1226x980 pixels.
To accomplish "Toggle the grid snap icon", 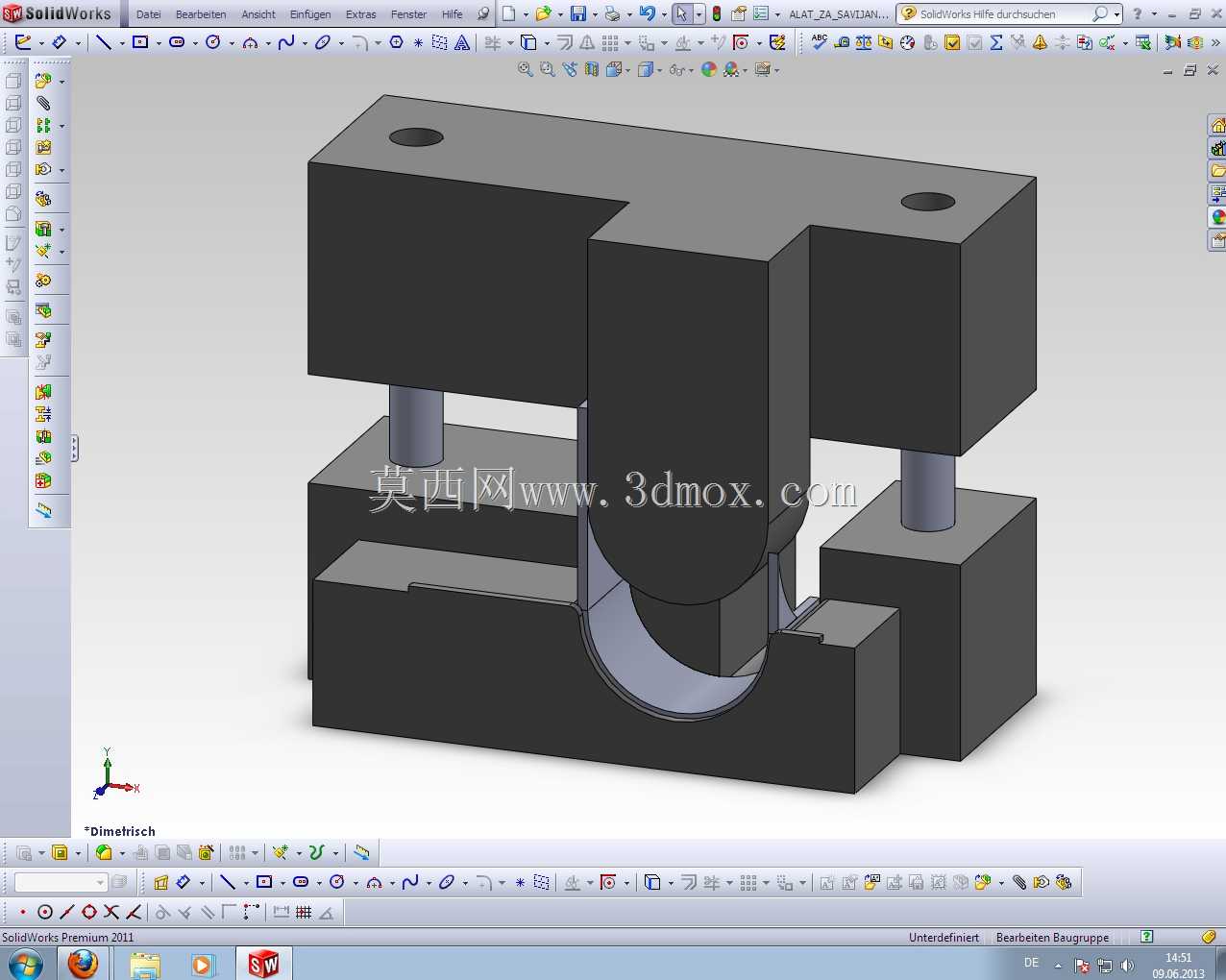I will 304,912.
